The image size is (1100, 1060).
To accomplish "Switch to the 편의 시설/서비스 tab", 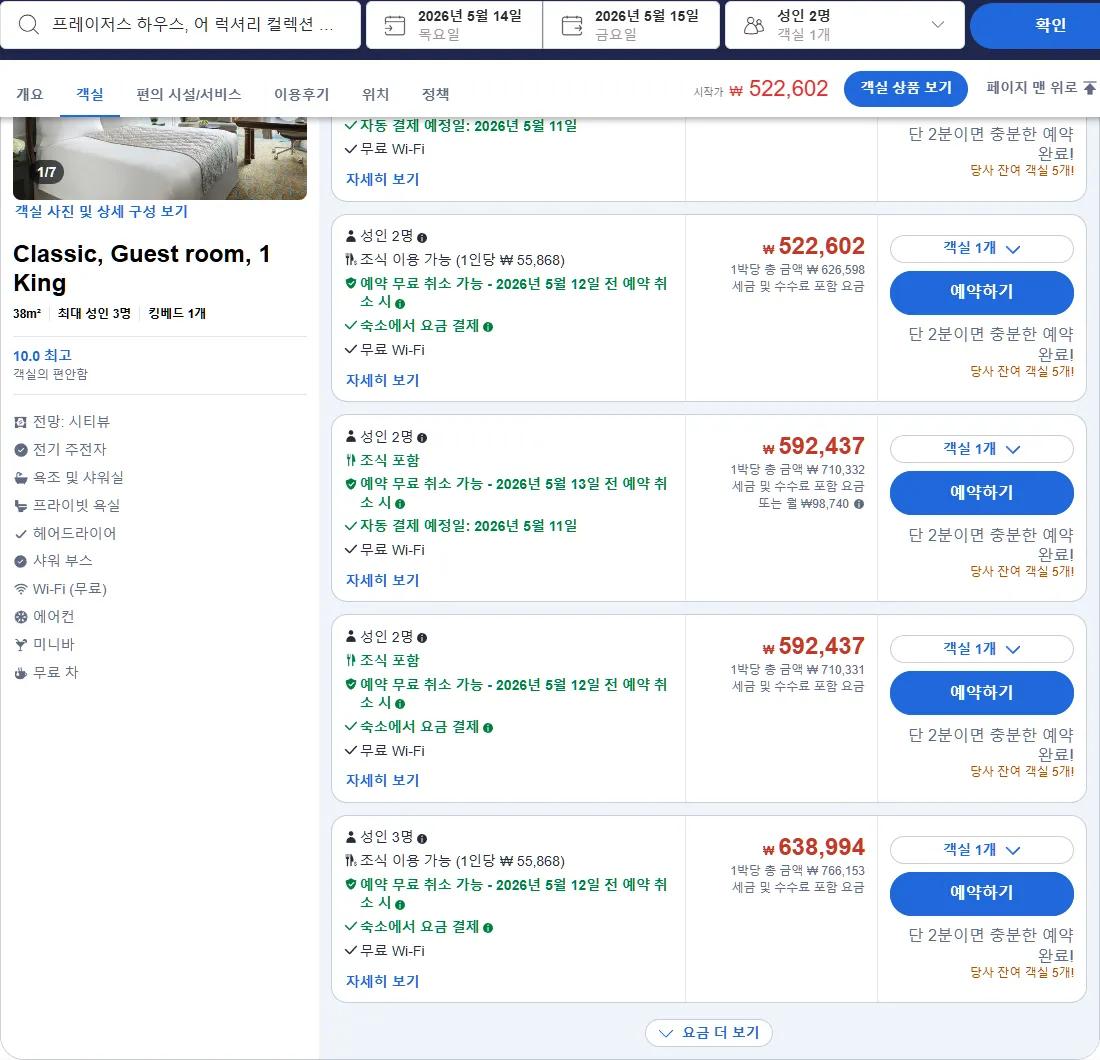I will pos(189,94).
